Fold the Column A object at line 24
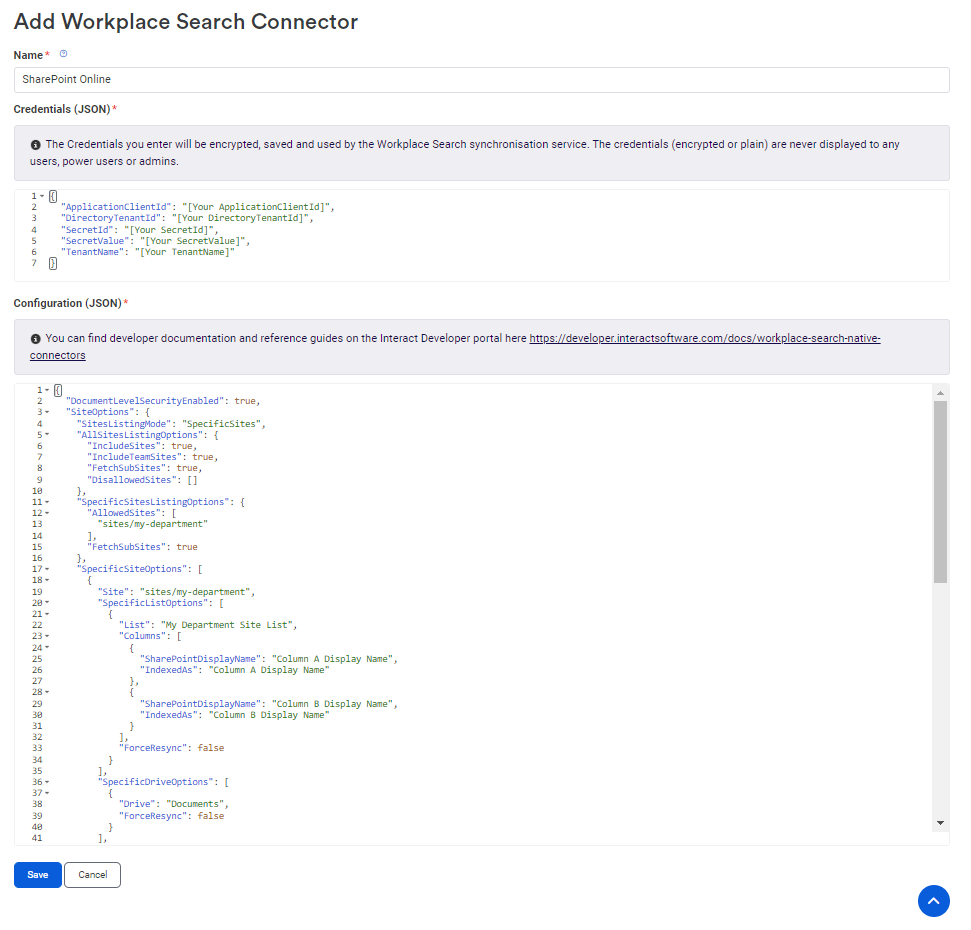971x930 pixels. pyautogui.click(x=47, y=648)
